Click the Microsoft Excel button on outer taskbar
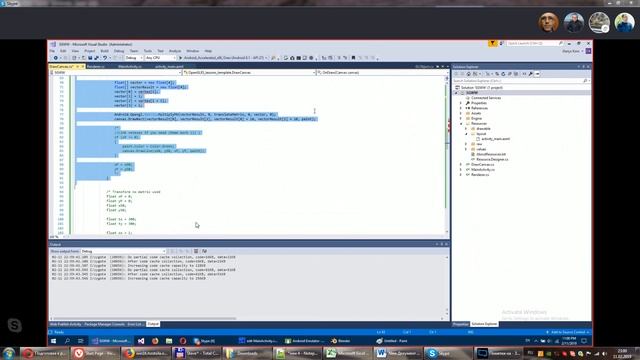640x360 pixels. tap(347, 353)
